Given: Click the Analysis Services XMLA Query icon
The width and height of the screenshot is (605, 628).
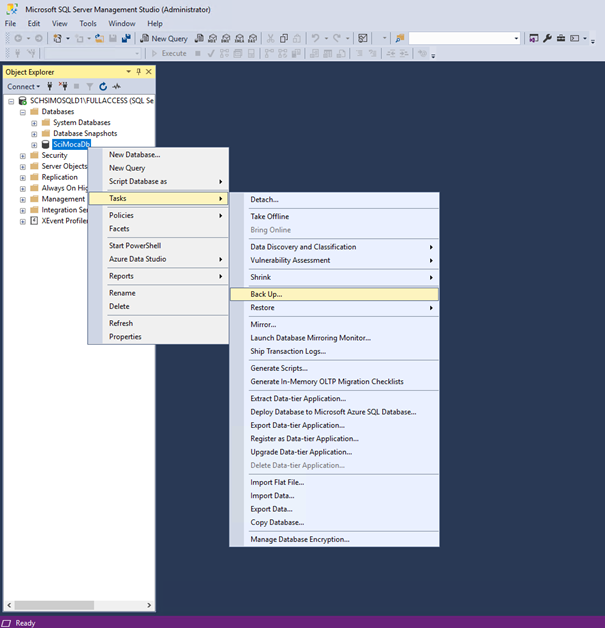Looking at the screenshot, I should click(x=239, y=38).
